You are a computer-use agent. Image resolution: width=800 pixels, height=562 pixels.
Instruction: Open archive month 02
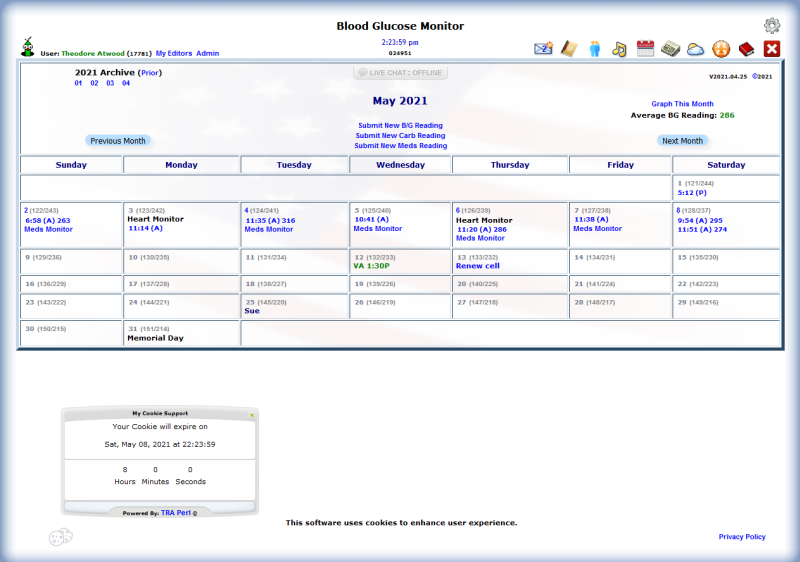pos(94,83)
